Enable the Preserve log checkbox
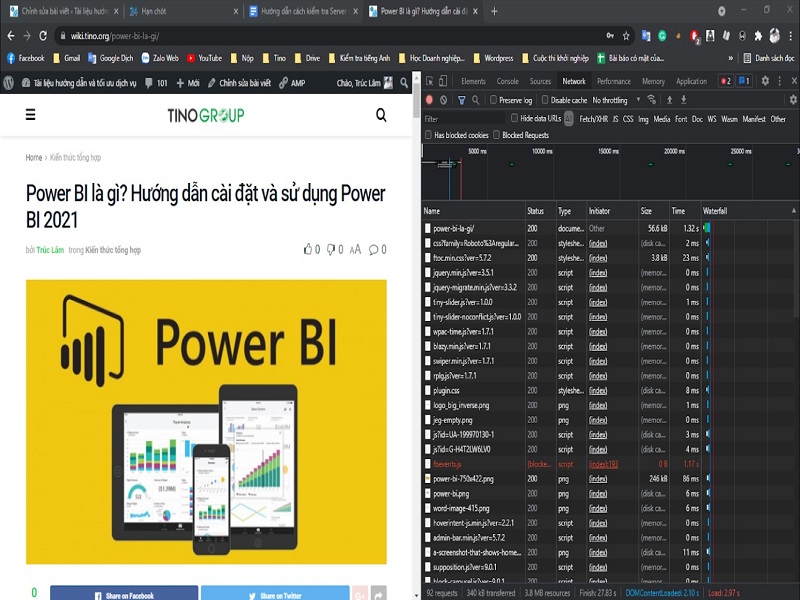800x600 pixels. coord(493,100)
